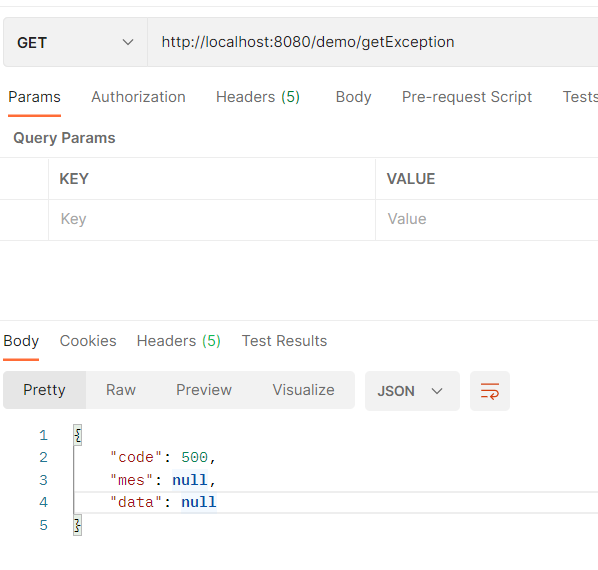Select the Visualize response view
This screenshot has height=570, width=598.
304,390
